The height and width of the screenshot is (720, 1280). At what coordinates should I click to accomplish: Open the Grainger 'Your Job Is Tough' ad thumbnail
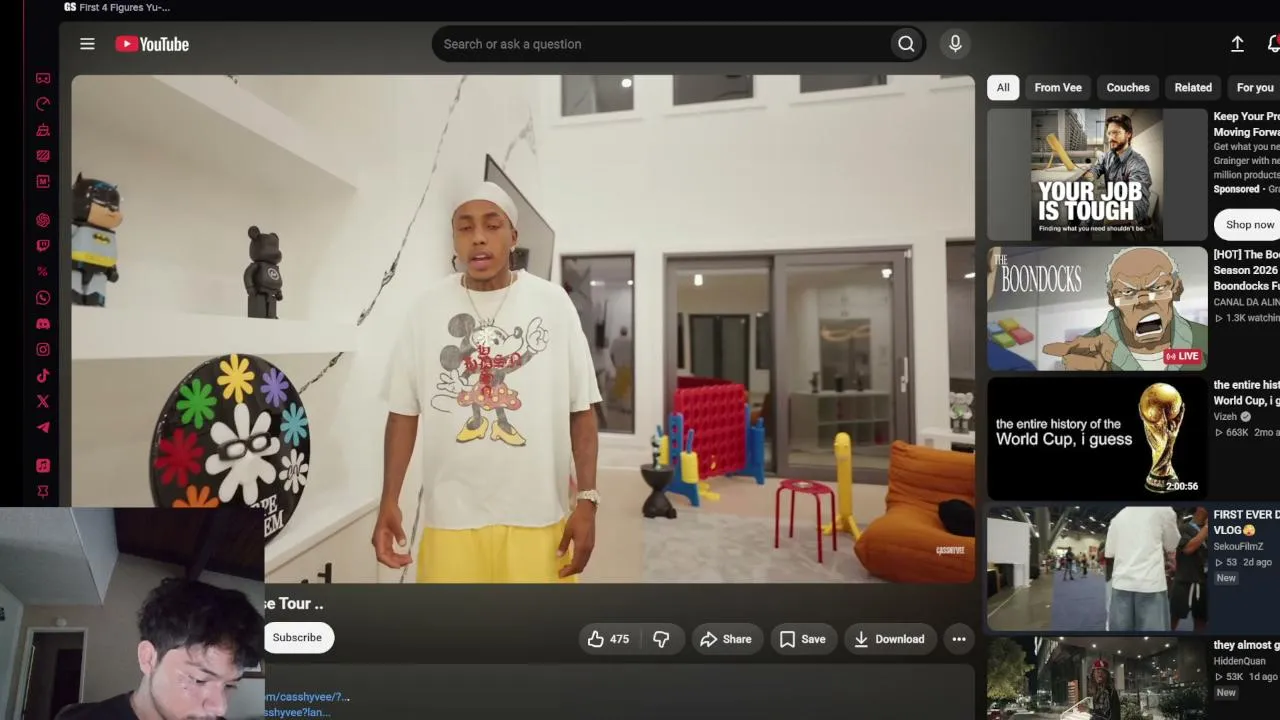(1097, 174)
